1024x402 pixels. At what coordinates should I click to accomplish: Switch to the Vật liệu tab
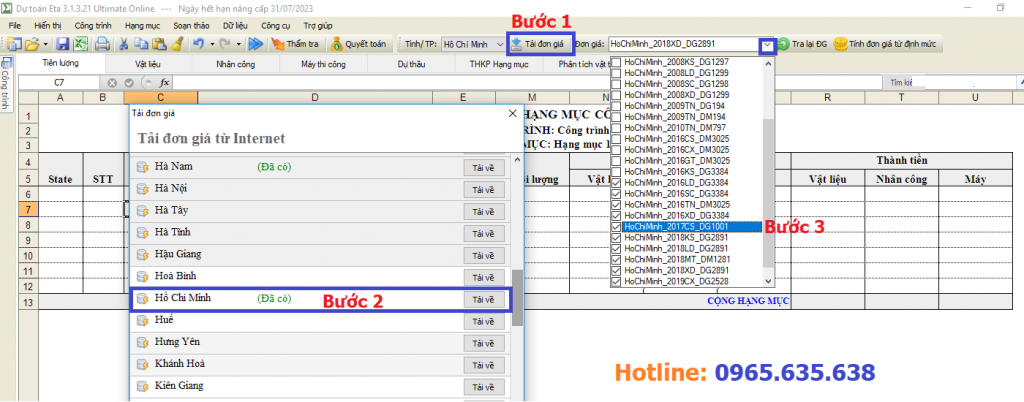pos(147,63)
